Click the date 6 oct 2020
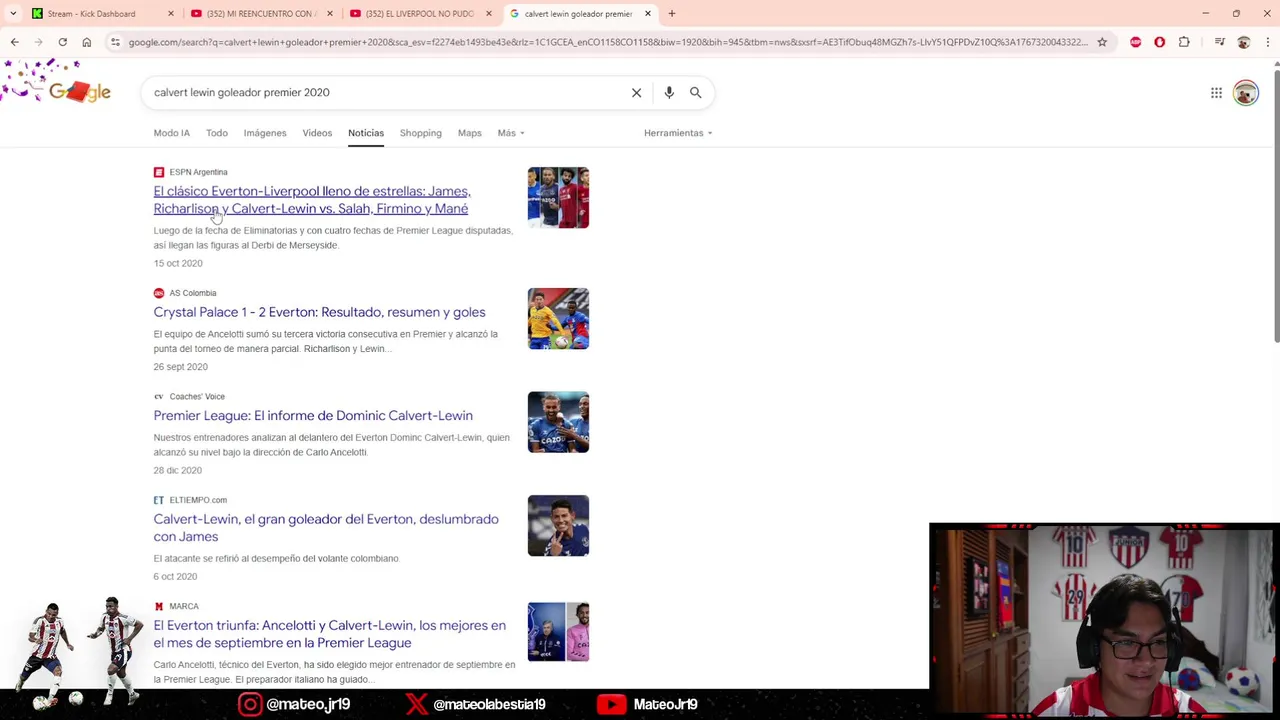The width and height of the screenshot is (1280, 720). tap(175, 577)
